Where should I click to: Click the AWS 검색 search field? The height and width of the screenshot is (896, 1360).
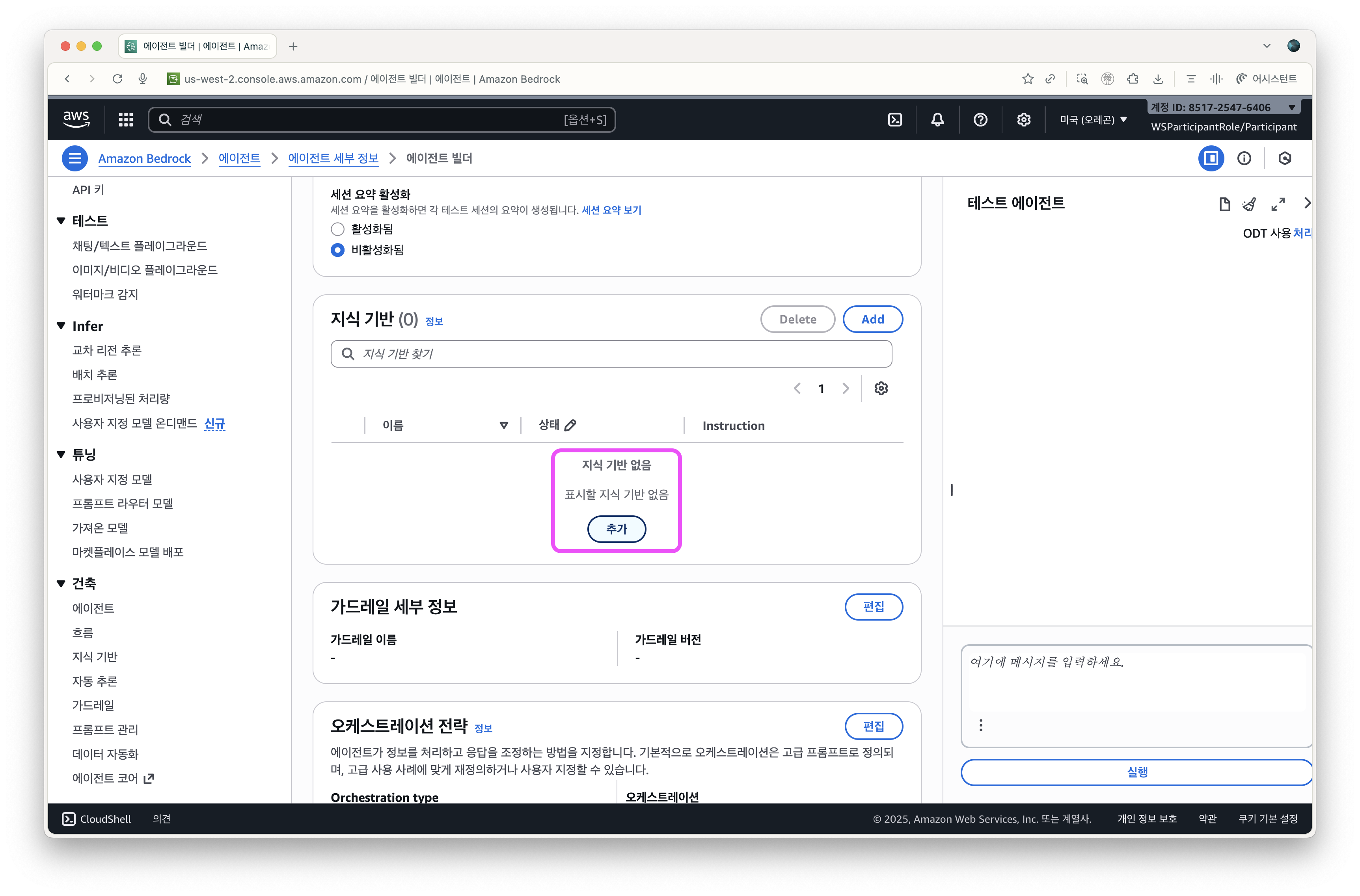point(381,119)
